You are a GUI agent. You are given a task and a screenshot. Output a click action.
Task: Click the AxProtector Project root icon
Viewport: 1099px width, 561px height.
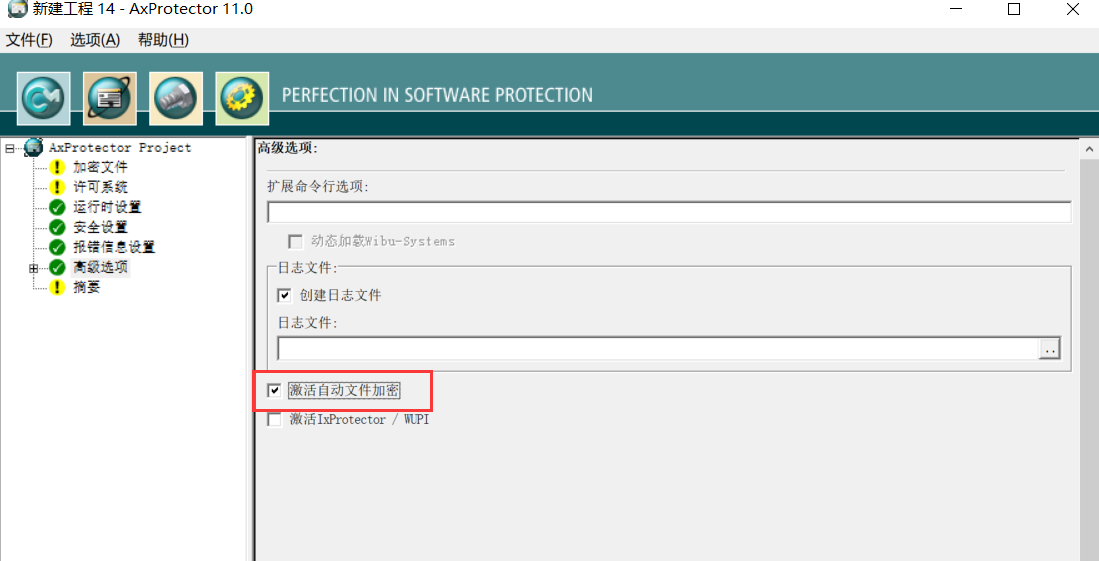(x=34, y=148)
